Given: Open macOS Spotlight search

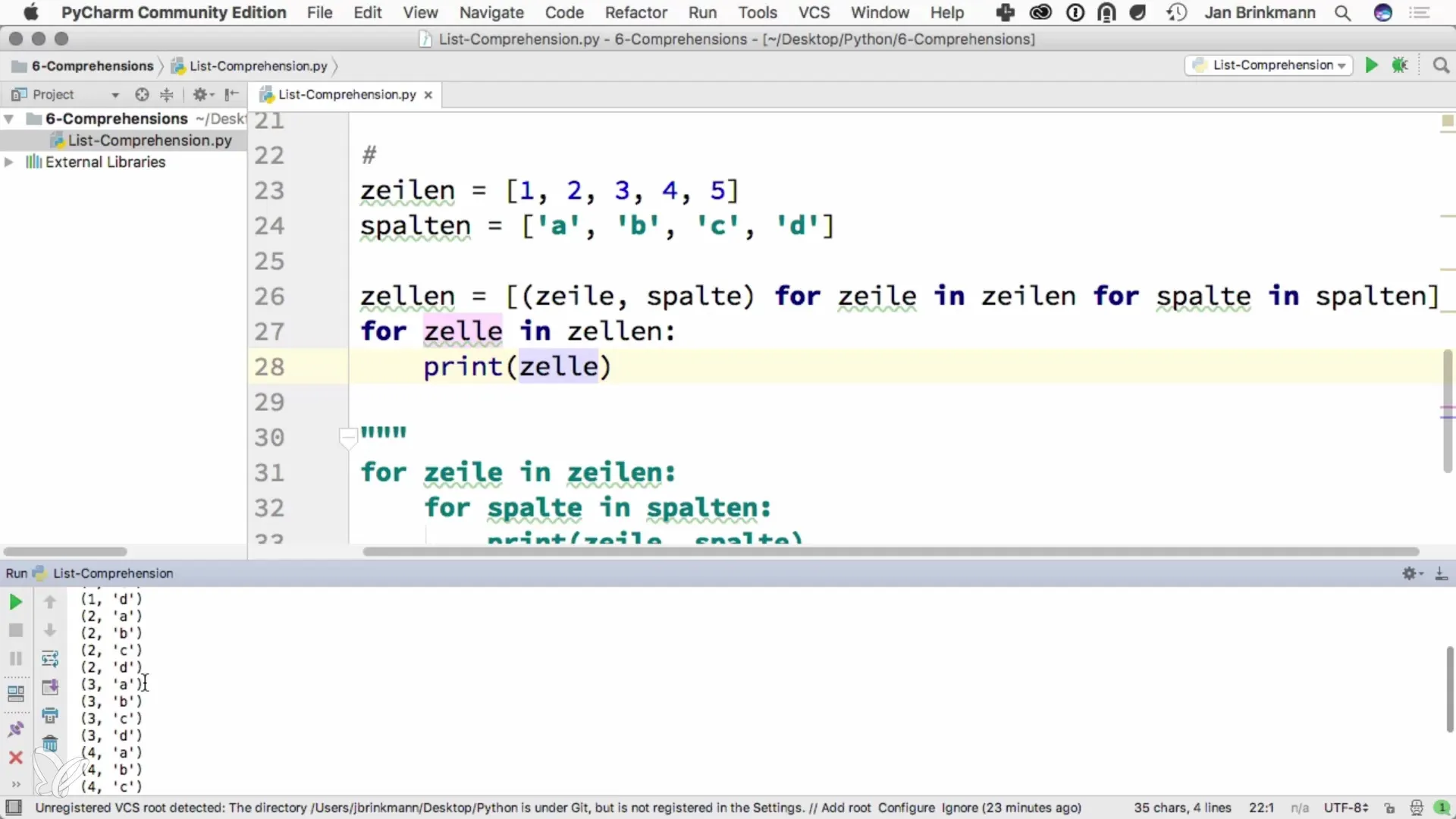Looking at the screenshot, I should [1342, 12].
